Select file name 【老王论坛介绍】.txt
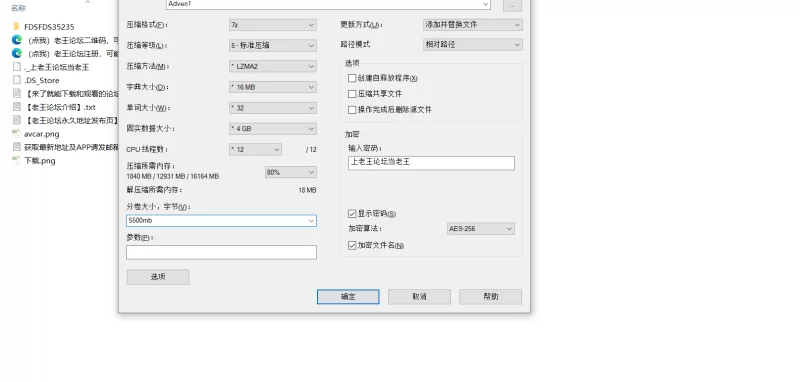The width and height of the screenshot is (800, 382). (60, 107)
